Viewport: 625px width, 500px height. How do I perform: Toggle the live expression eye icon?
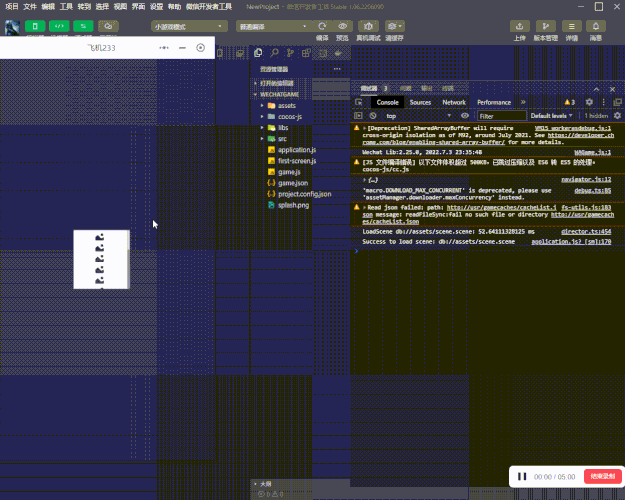(465, 116)
